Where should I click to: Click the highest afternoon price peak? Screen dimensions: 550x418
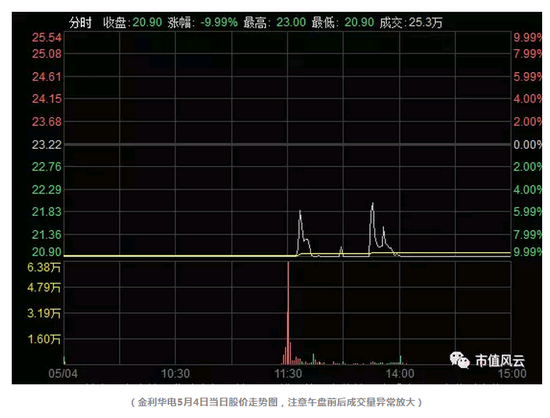pyautogui.click(x=373, y=203)
